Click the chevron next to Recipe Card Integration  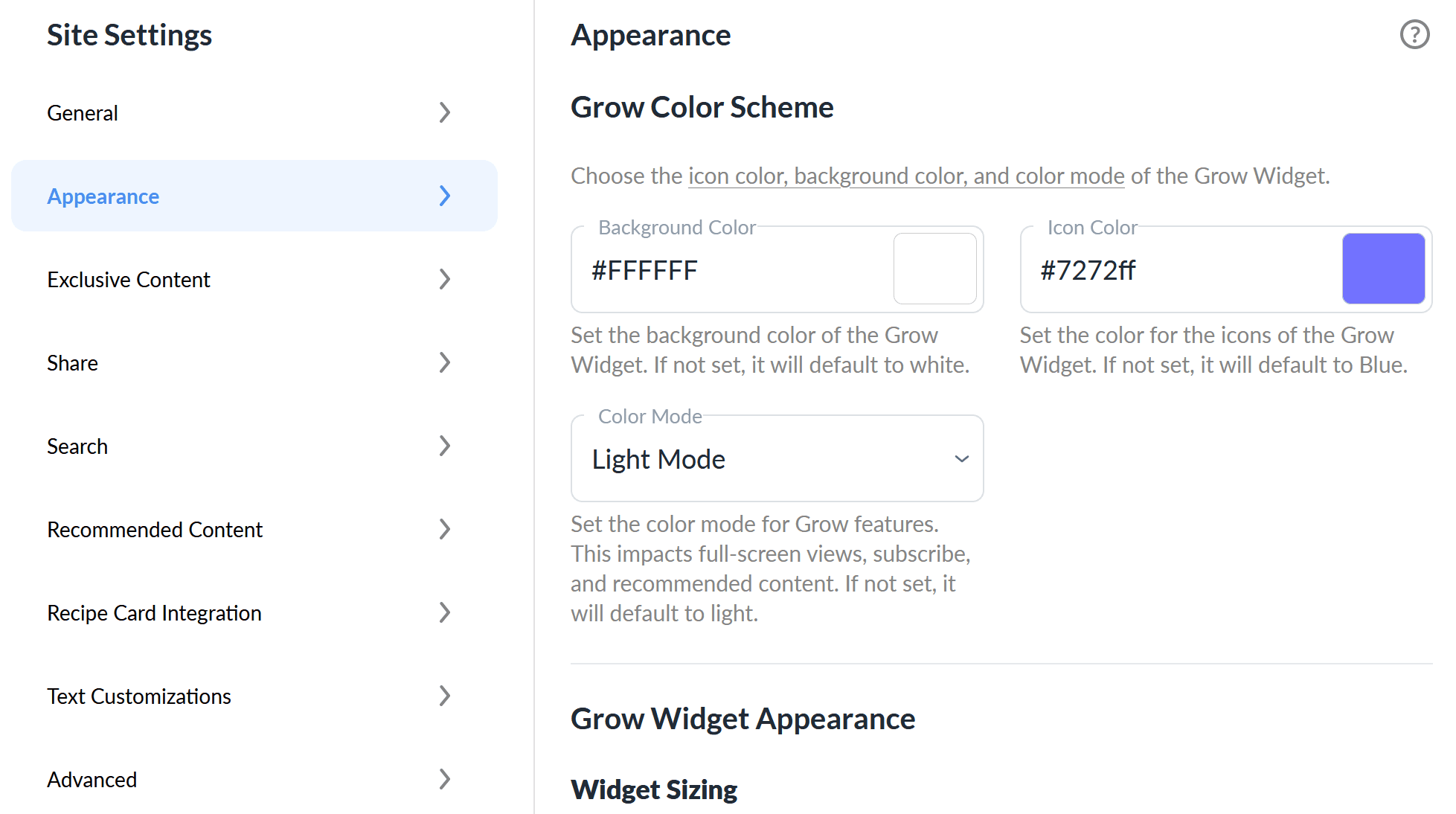[x=445, y=612]
